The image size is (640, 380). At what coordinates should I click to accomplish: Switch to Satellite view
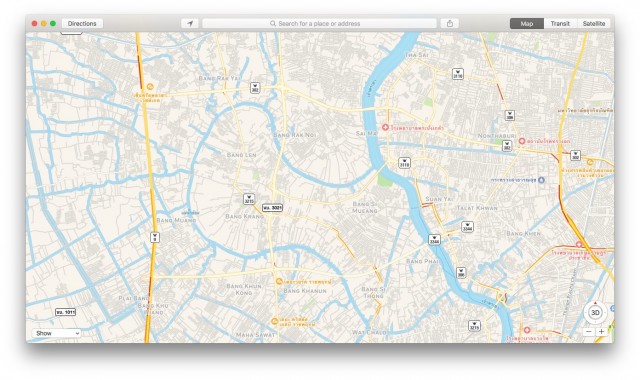(x=594, y=24)
